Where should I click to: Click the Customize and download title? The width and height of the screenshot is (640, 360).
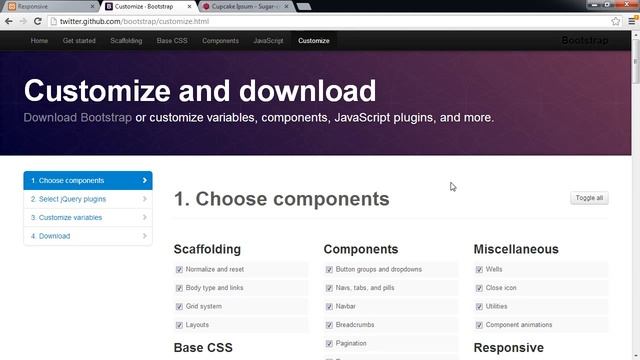click(200, 91)
